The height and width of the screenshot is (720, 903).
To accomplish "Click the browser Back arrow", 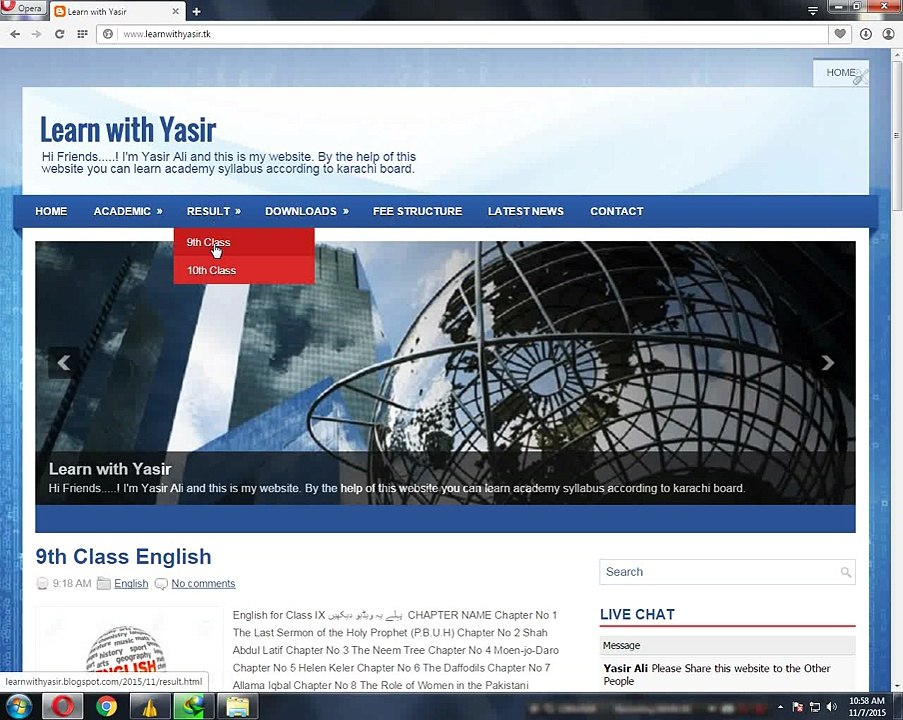I will (15, 34).
